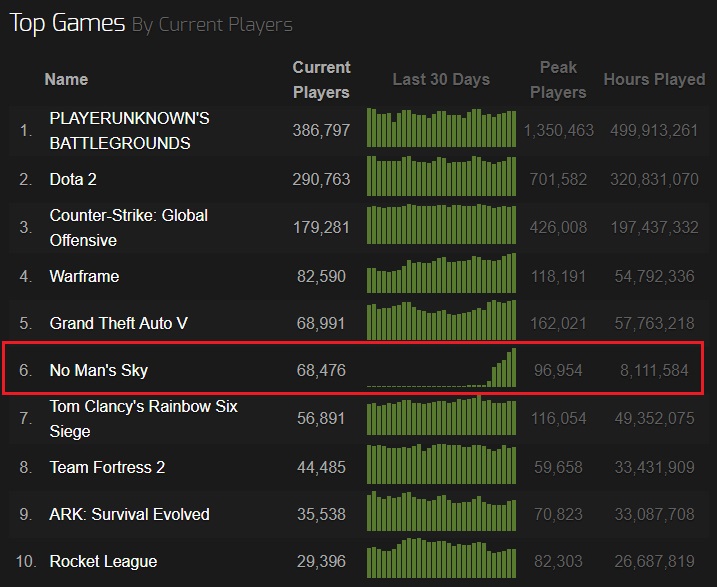This screenshot has height=587, width=717.
Task: Click the 30-day chart for Team Fortress 2
Action: pos(441,464)
